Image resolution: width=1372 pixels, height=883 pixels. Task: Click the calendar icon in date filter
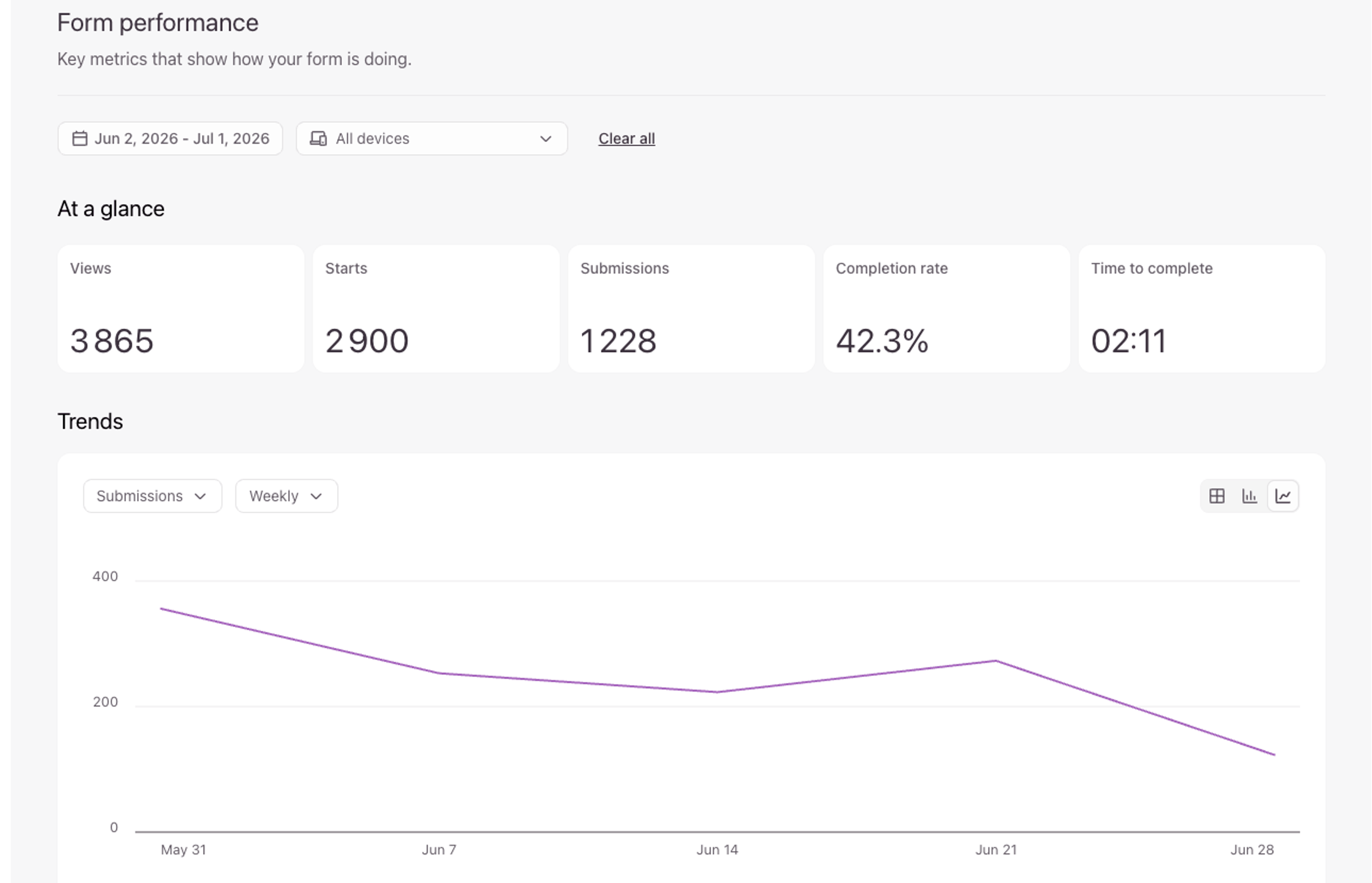[x=80, y=139]
